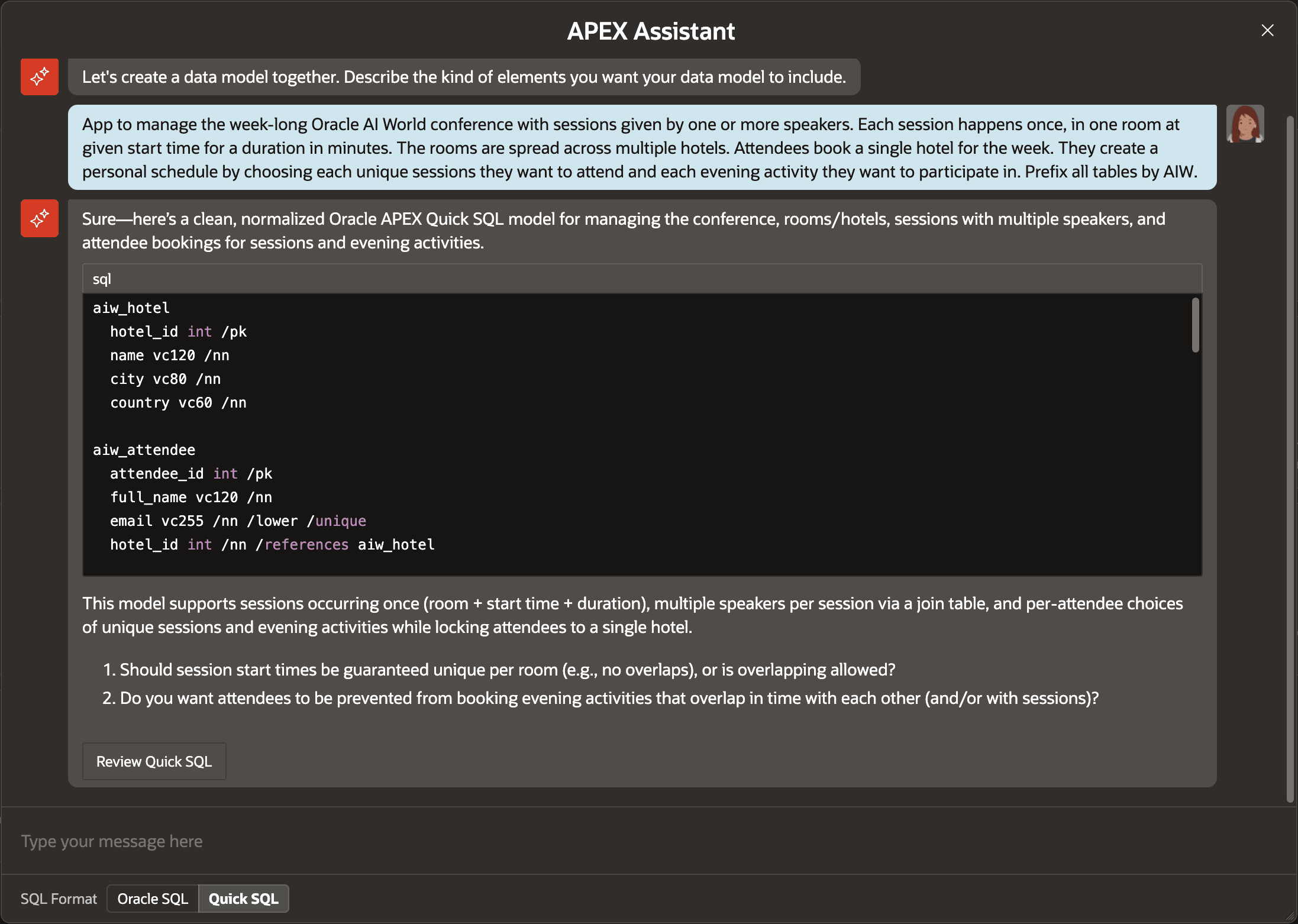The height and width of the screenshot is (924, 1298).
Task: Click the 'email vc255 /nn /lower /unique' line
Action: [238, 521]
